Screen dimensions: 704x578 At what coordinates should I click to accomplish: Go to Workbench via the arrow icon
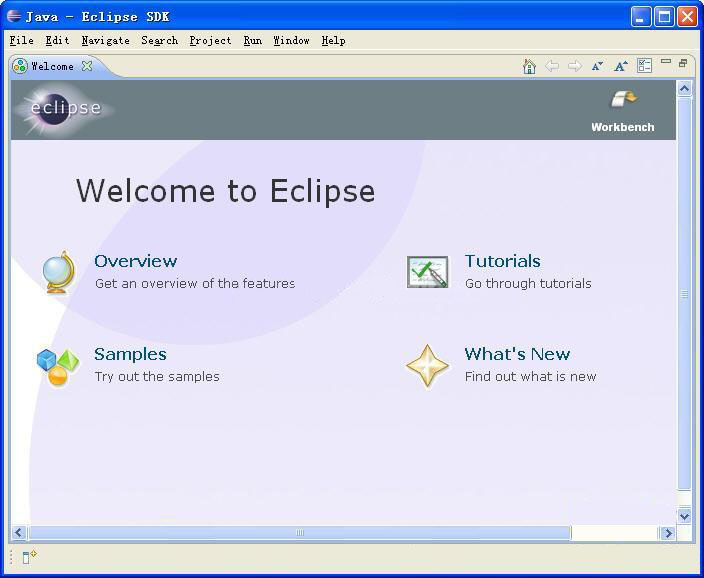[x=623, y=99]
